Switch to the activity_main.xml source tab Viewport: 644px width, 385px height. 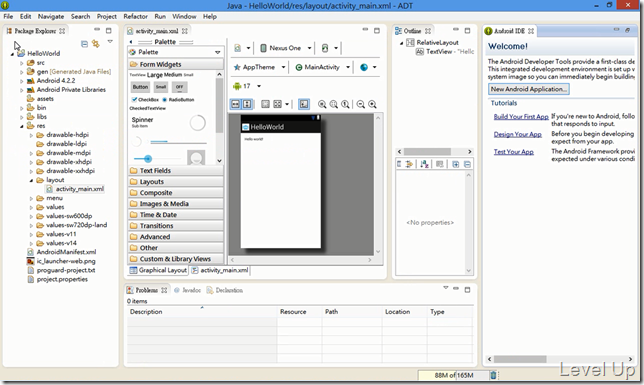[x=220, y=270]
